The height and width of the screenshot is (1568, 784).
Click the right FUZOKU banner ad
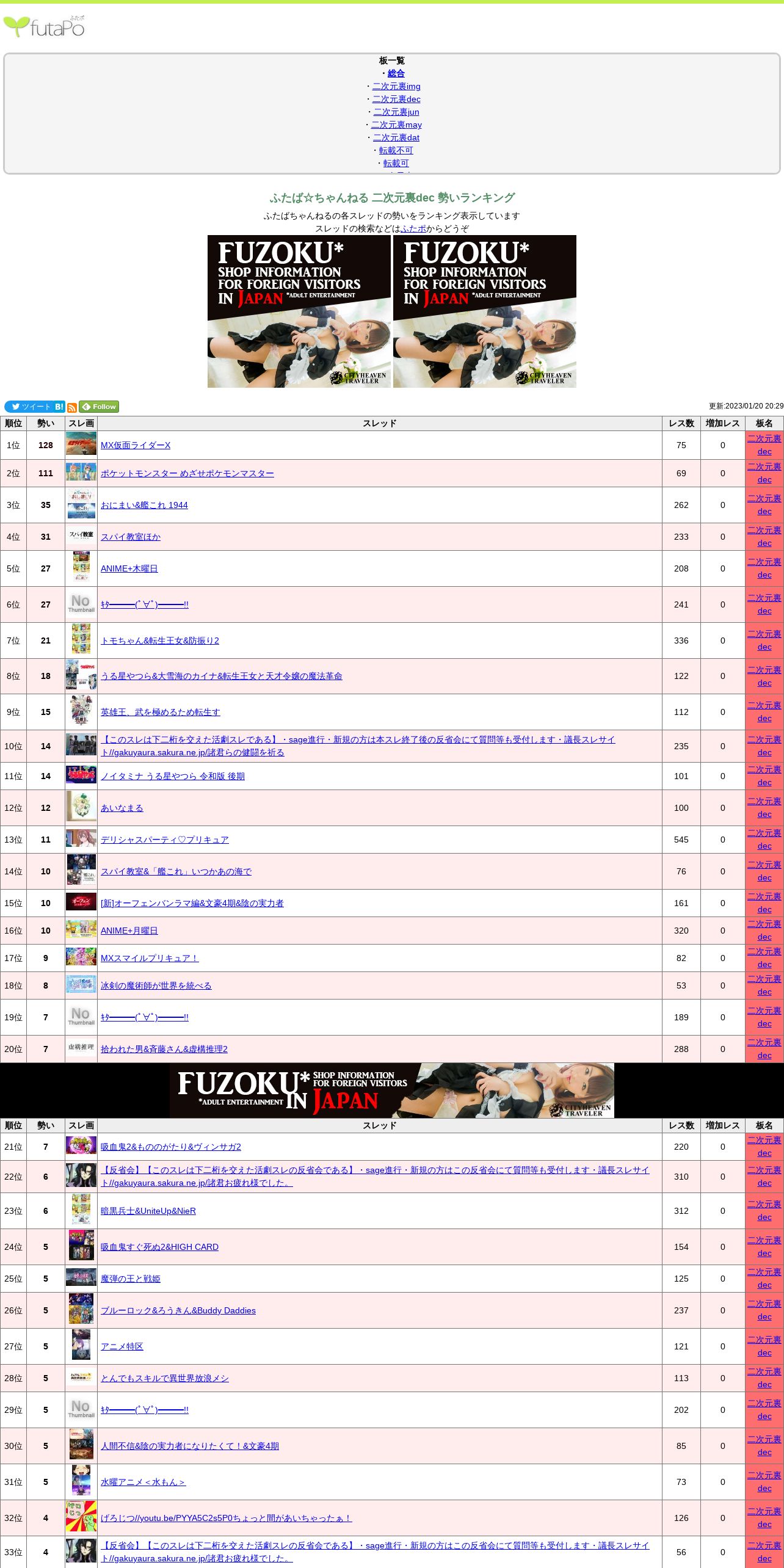(x=485, y=311)
